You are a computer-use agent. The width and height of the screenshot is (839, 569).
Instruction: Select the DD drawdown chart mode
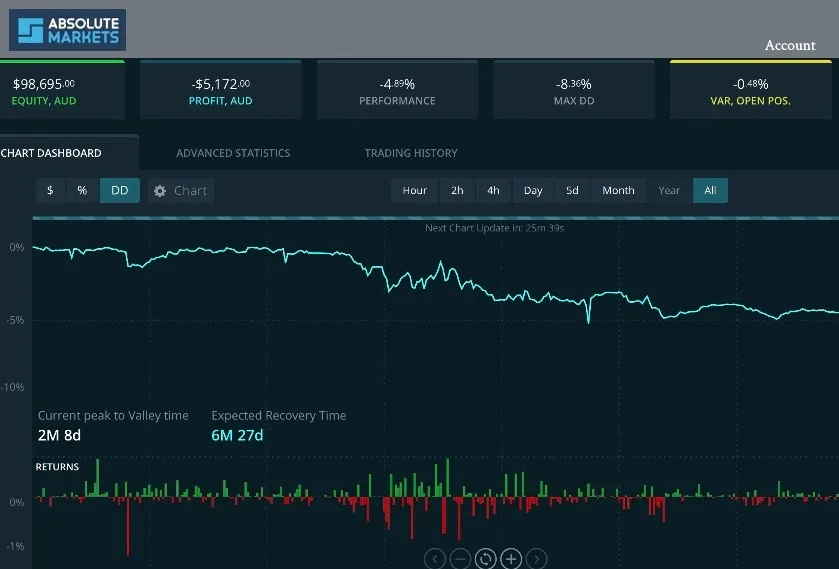point(119,191)
